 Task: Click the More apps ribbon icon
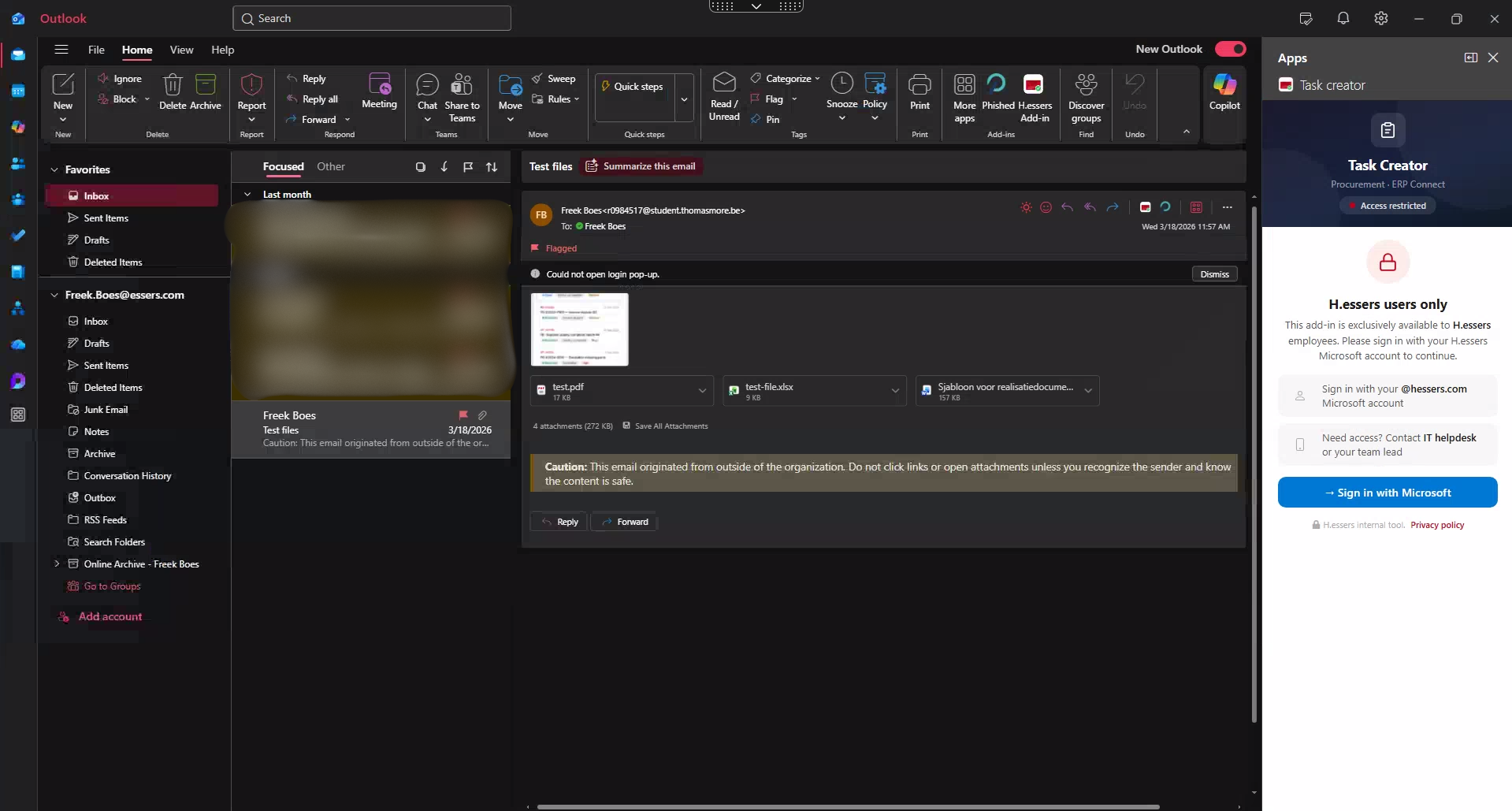click(964, 98)
